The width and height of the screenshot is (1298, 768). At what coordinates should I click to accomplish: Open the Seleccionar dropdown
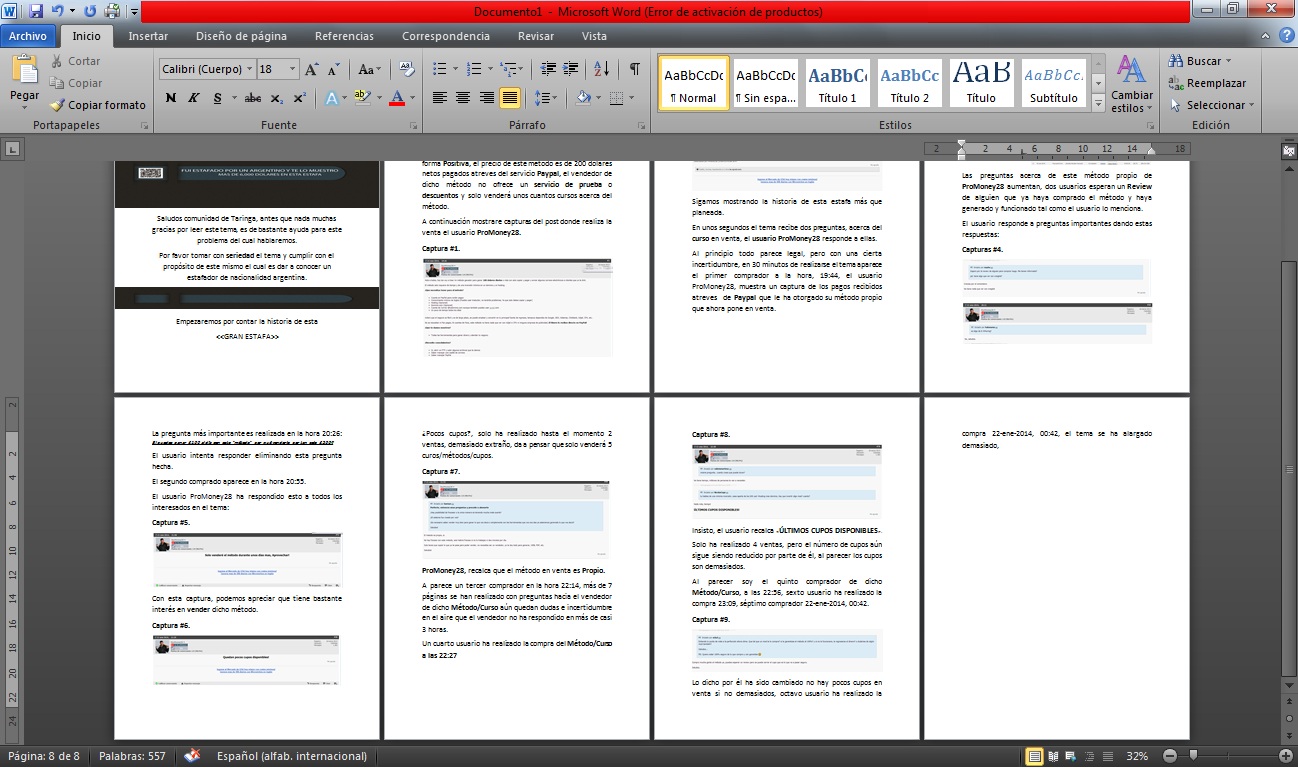[1210, 105]
